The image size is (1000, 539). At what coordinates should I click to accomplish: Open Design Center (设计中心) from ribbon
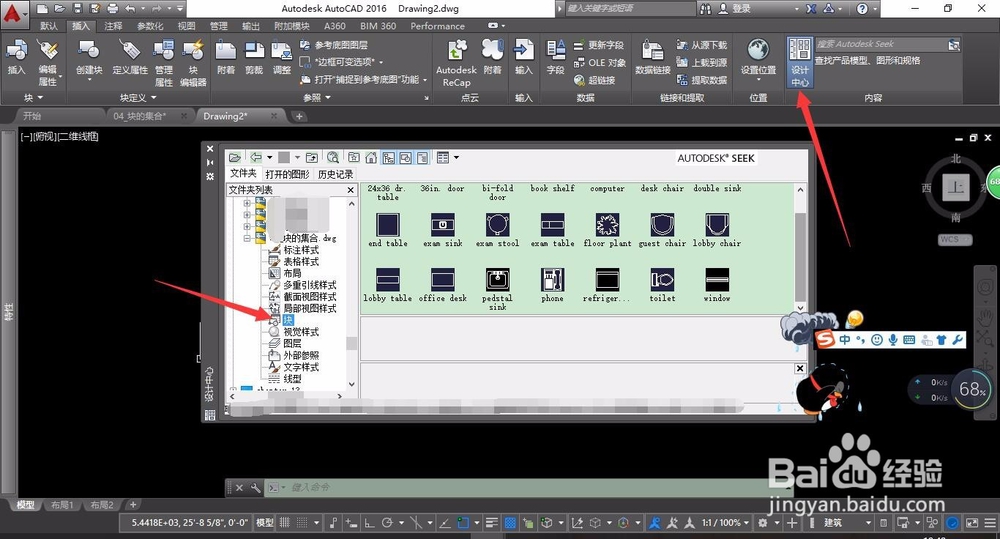[800, 62]
